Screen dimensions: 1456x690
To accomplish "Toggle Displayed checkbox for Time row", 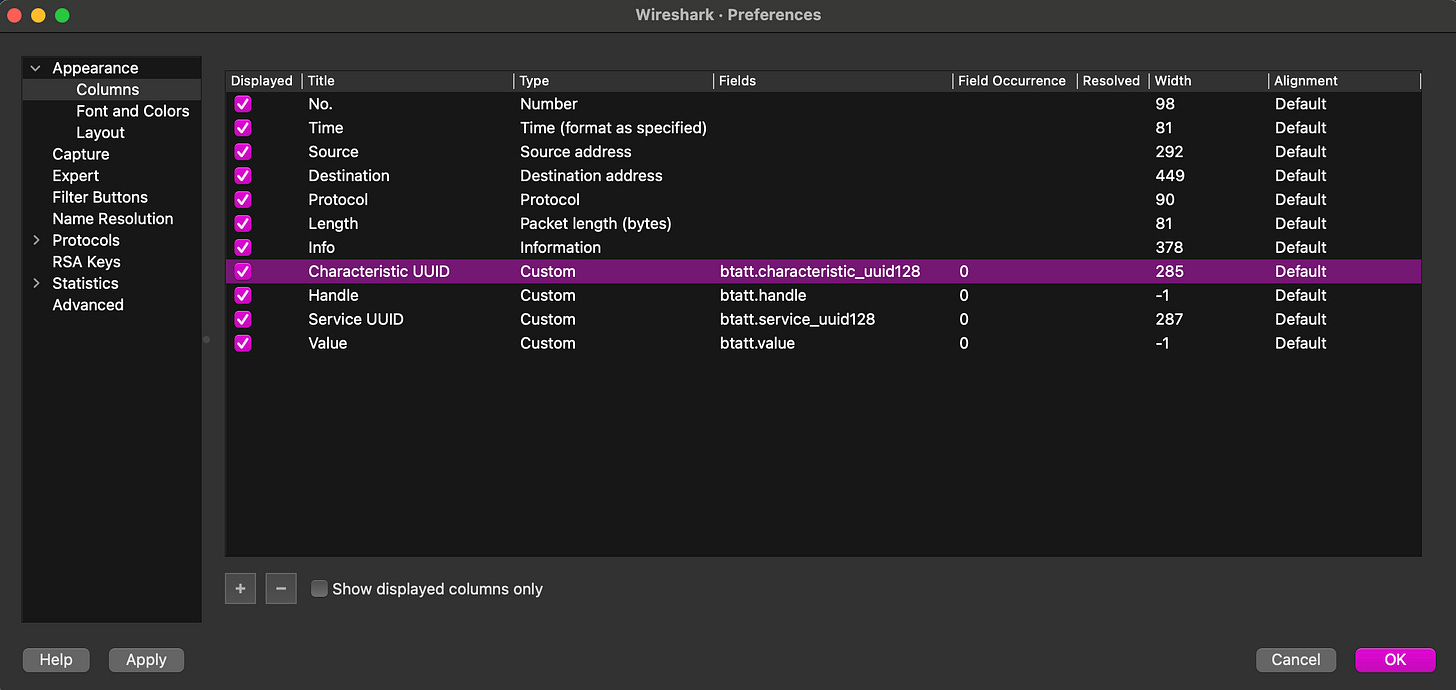I will pyautogui.click(x=242, y=128).
